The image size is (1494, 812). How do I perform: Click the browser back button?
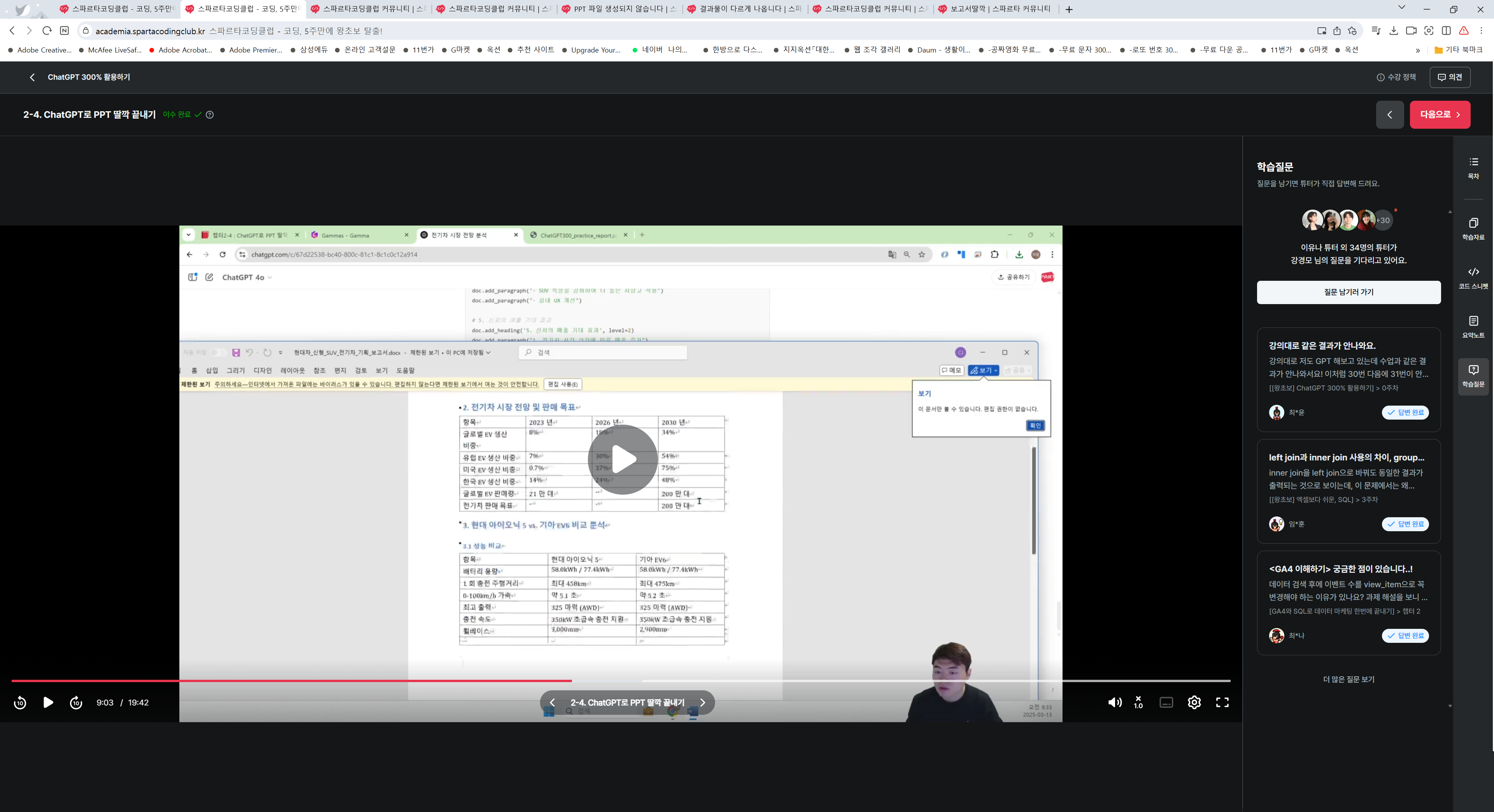12,31
